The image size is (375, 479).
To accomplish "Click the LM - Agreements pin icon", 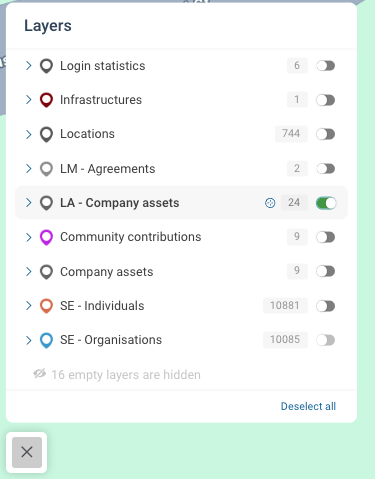I will coord(46,169).
